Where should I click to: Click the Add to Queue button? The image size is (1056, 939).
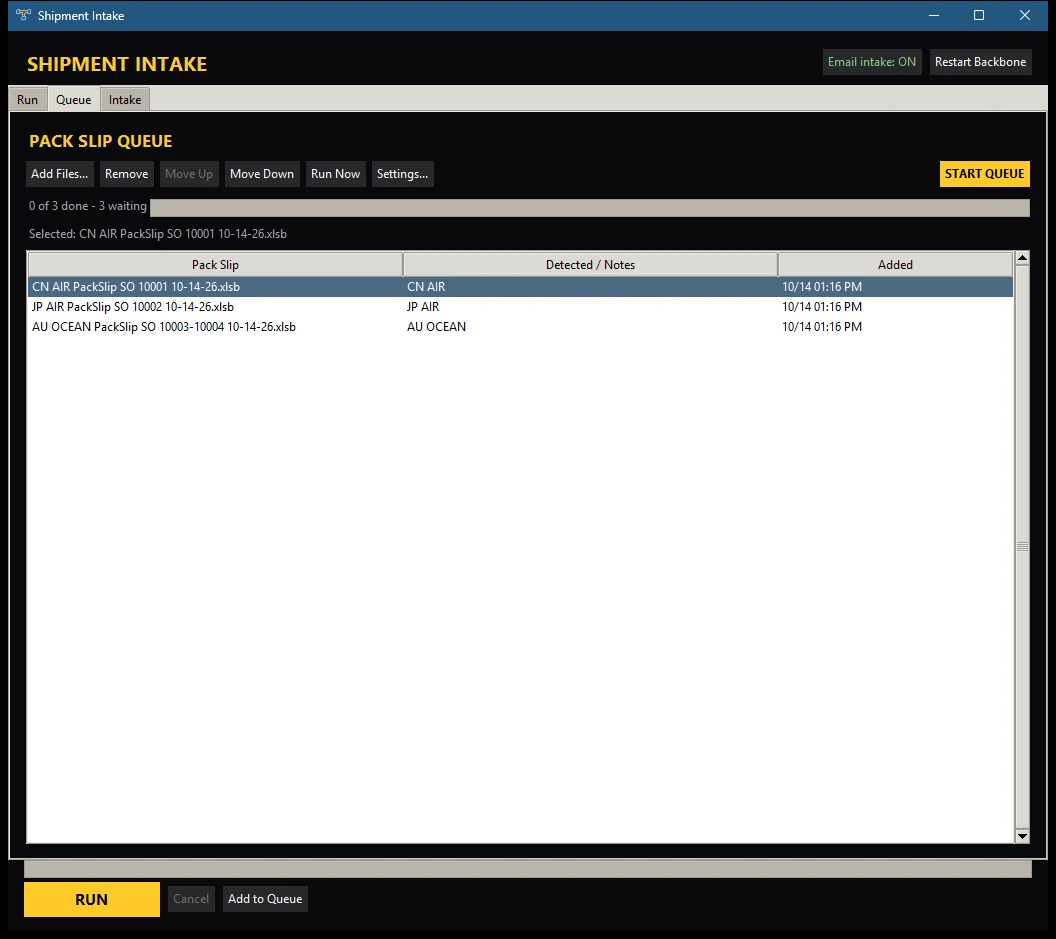click(x=265, y=899)
